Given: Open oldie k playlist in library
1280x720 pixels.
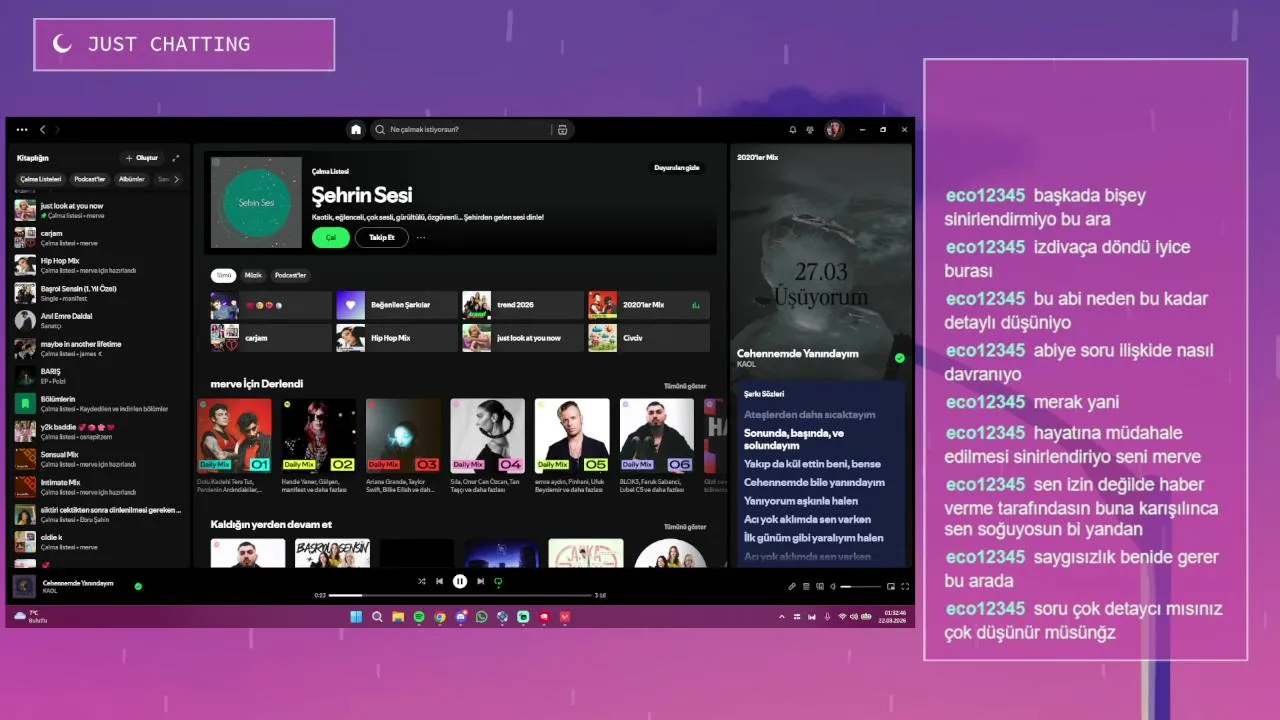Looking at the screenshot, I should pos(99,542).
